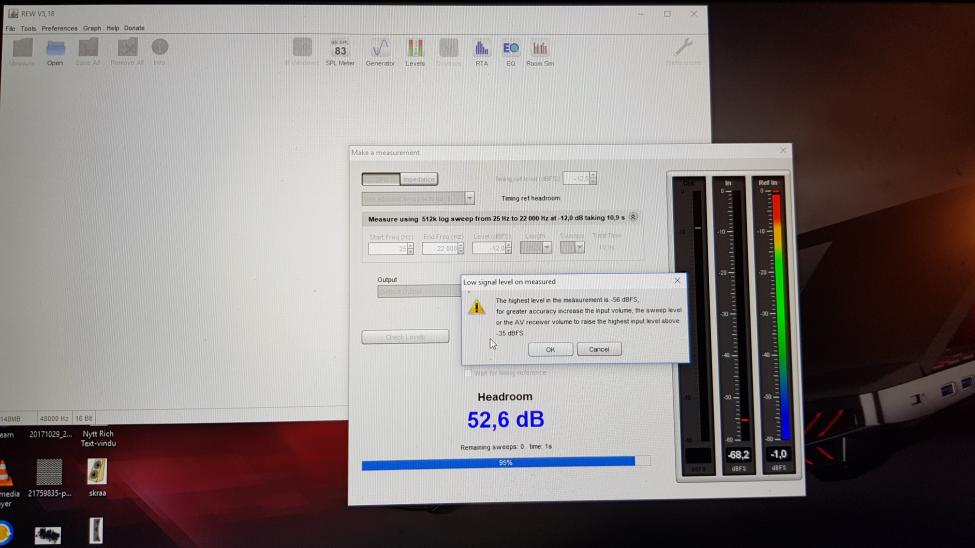Open the Preferences menu
Screen dimensions: 975x548
coord(59,28)
